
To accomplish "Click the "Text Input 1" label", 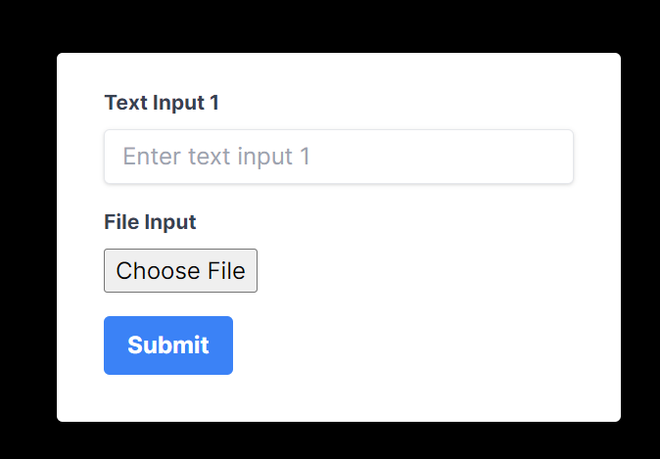I will (161, 102).
